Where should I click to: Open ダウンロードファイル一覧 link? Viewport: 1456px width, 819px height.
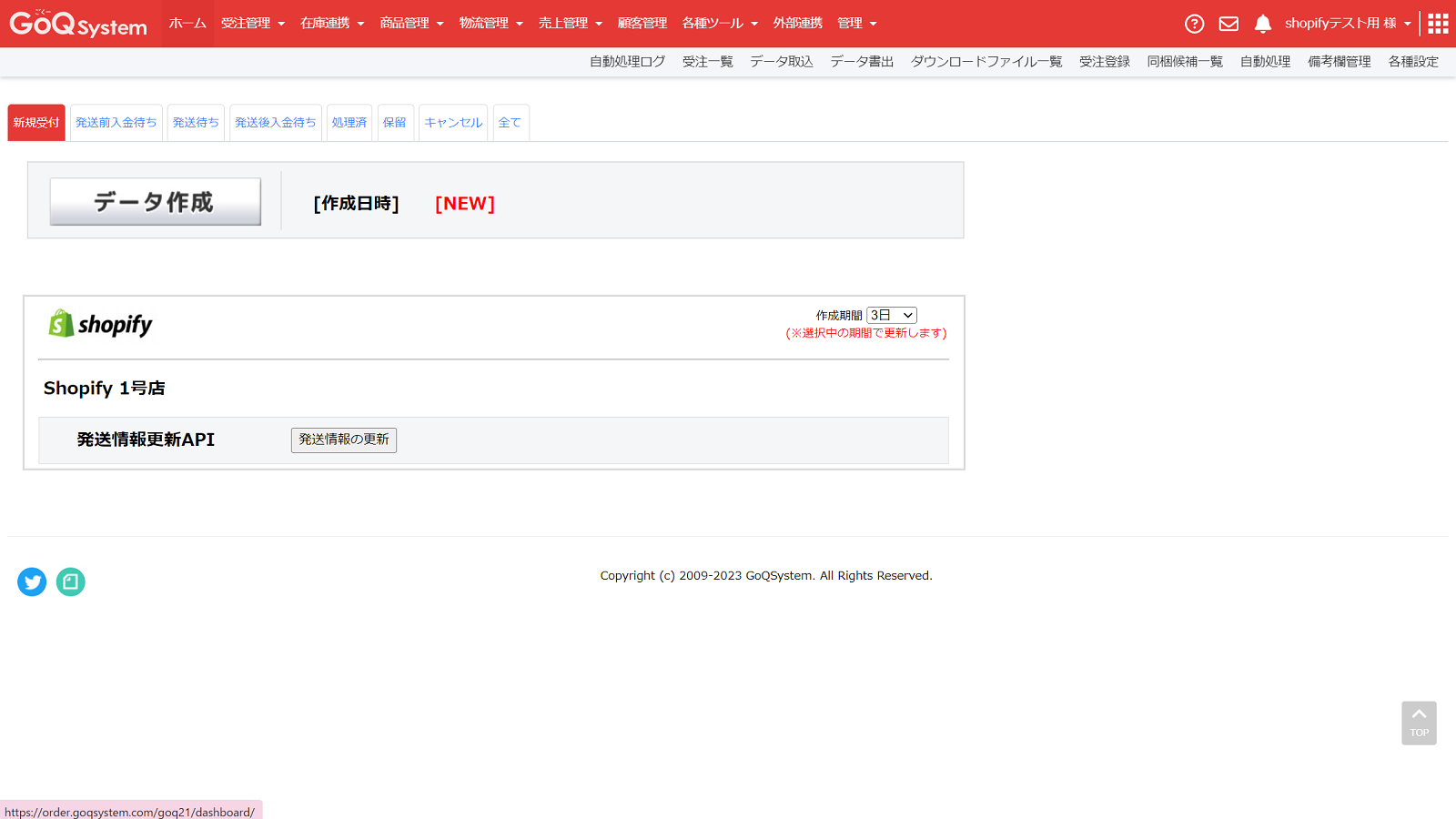click(986, 62)
